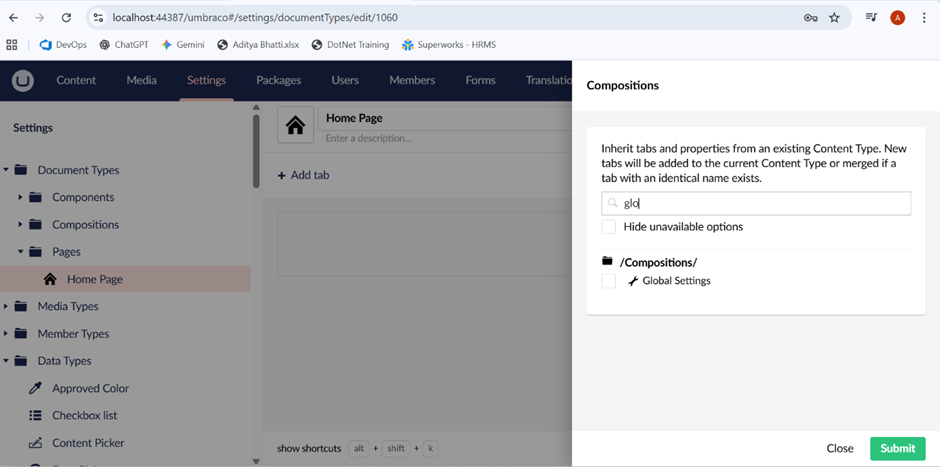Expand the Components folder
Screen dimensions: 940x467
click(x=20, y=197)
